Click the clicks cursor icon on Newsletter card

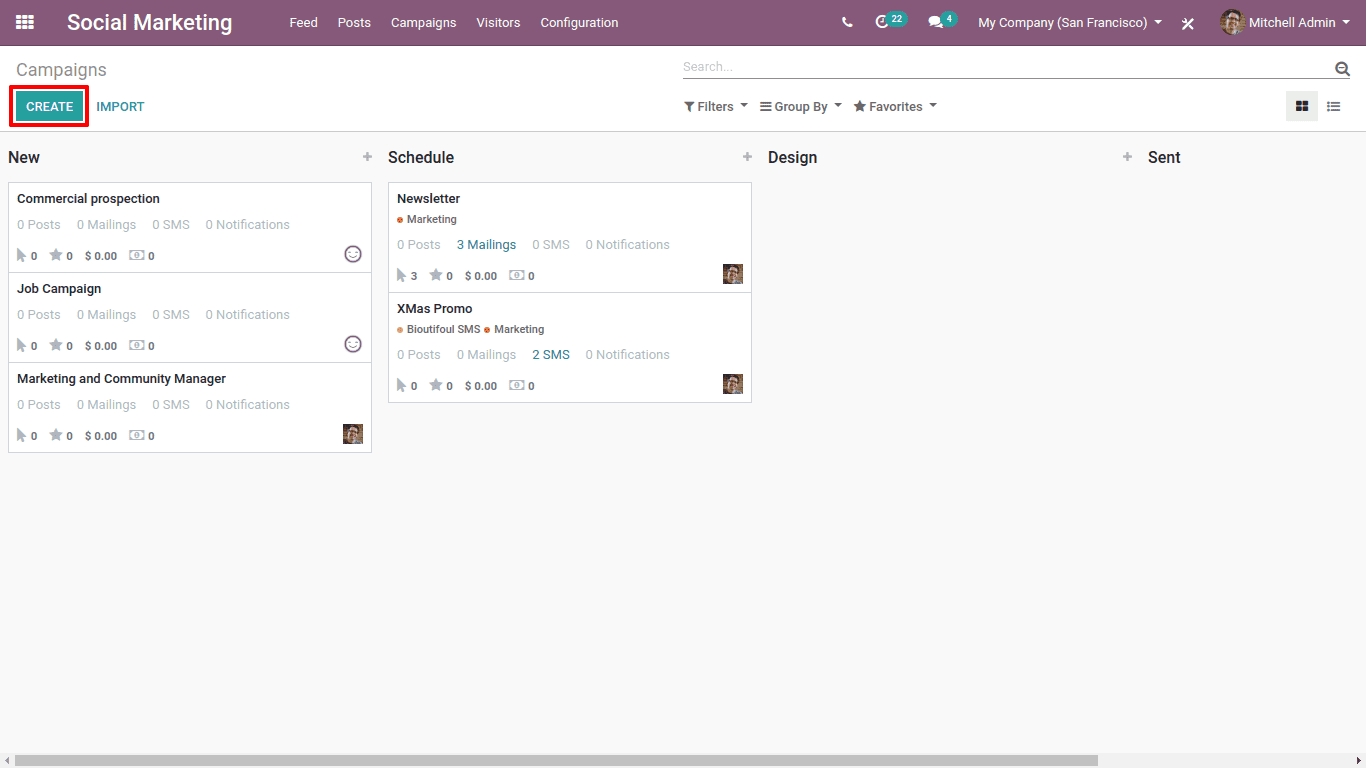[x=402, y=275]
